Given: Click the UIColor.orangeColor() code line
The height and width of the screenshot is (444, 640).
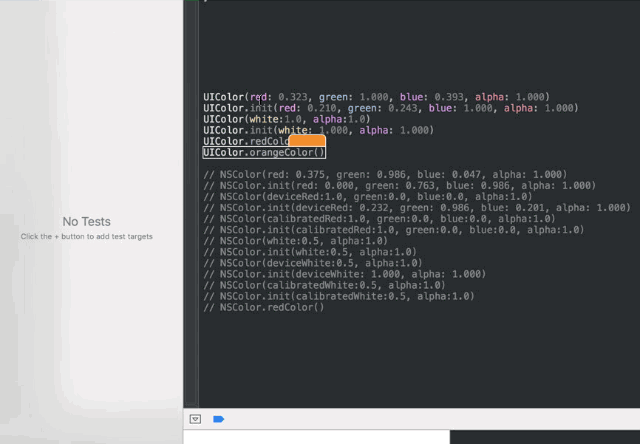Looking at the screenshot, I should 264,153.
